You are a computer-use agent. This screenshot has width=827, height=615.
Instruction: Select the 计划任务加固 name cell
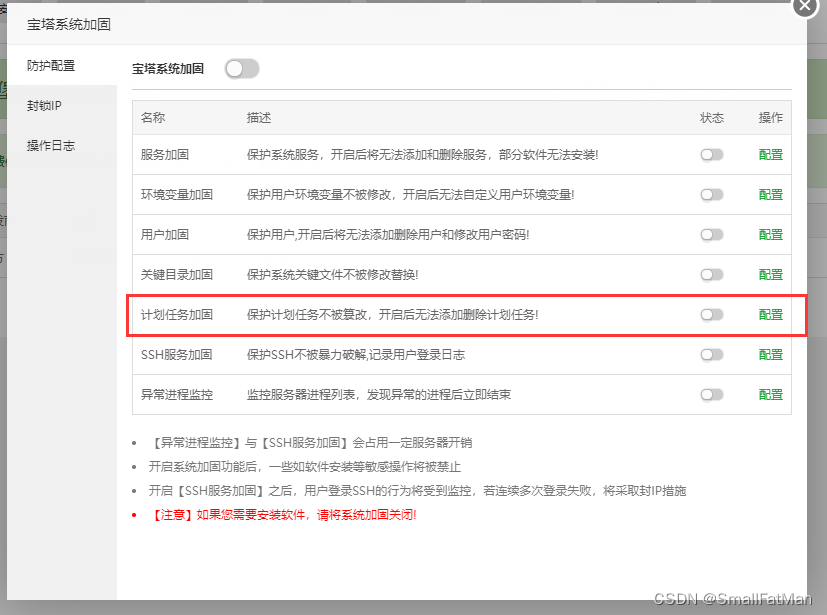pyautogui.click(x=177, y=315)
